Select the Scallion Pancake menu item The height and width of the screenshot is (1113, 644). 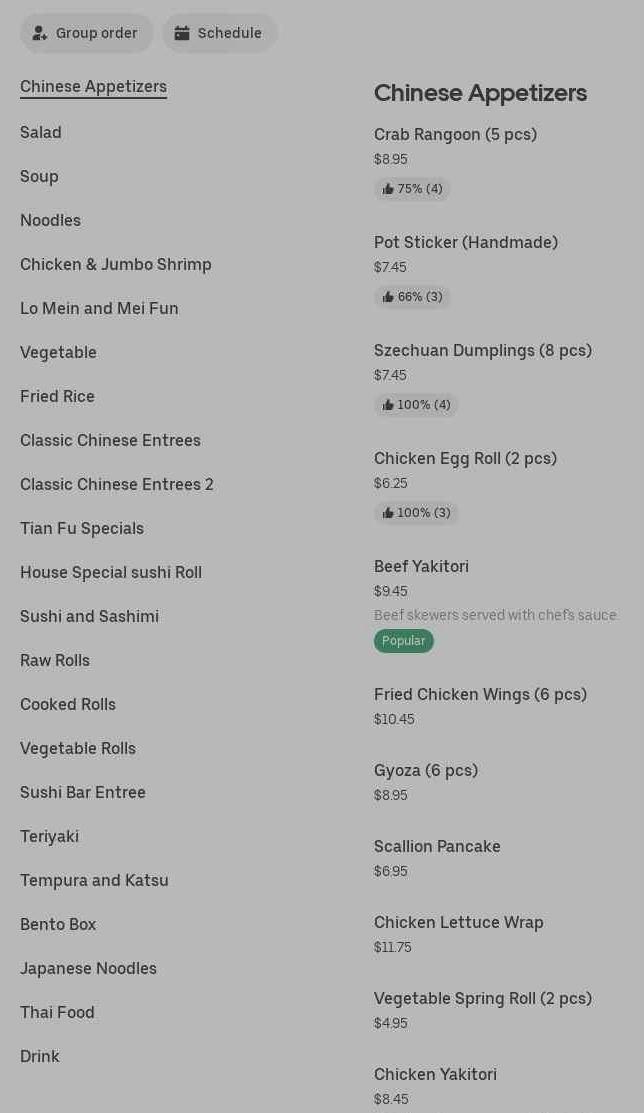[437, 847]
